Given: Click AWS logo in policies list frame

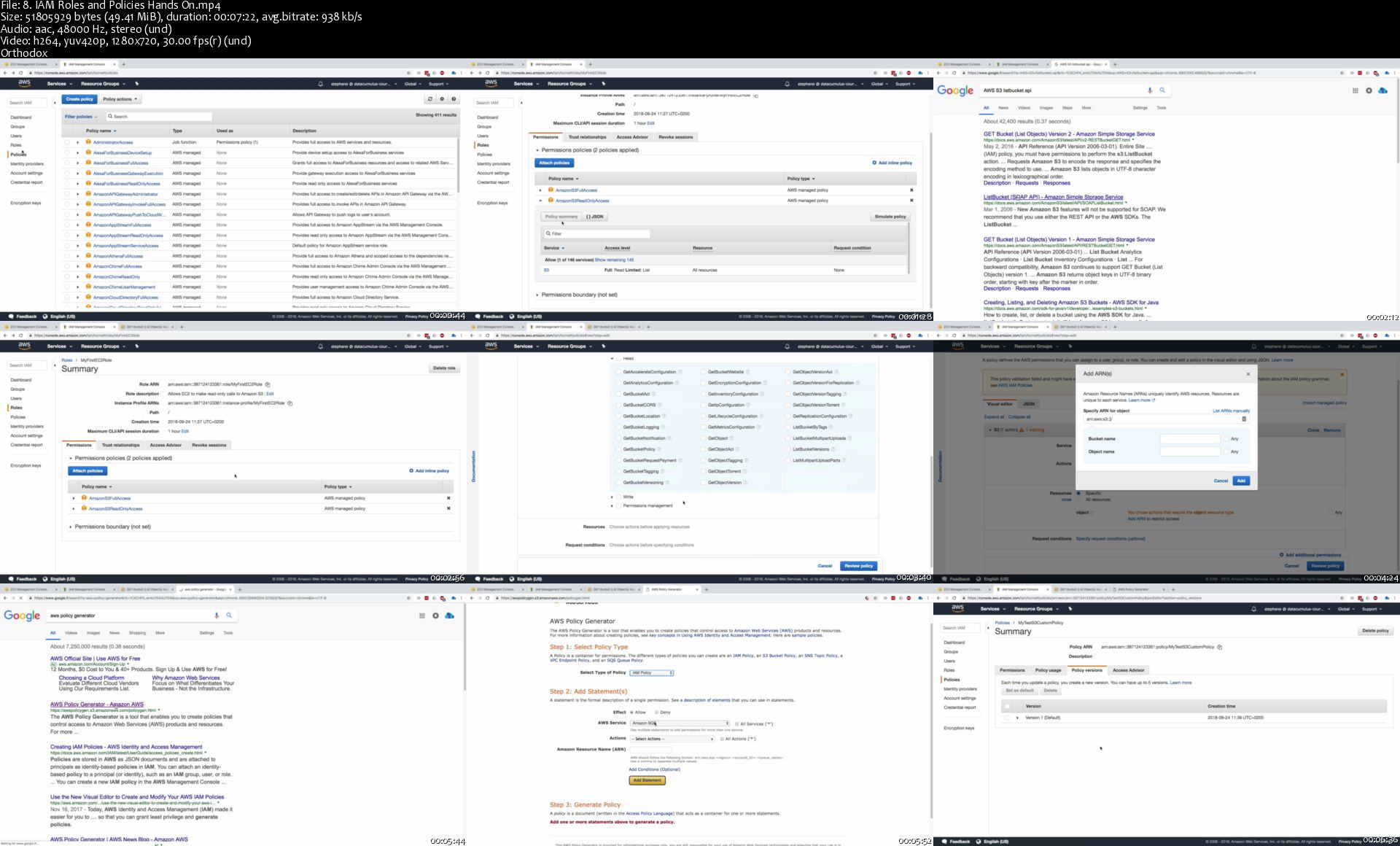Looking at the screenshot, I should click(x=24, y=84).
